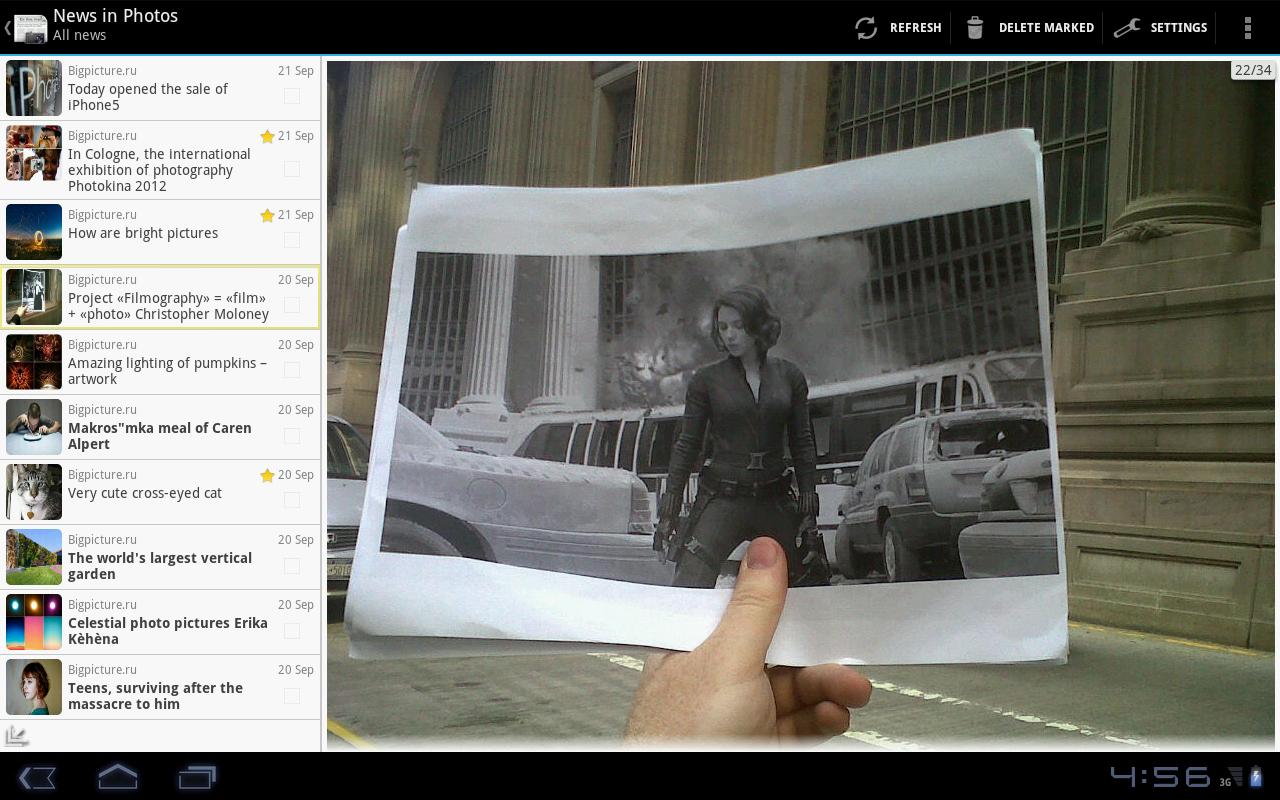Select 'Makros"mka meal of Caren Alpert'
The width and height of the screenshot is (1280, 800).
pos(160,436)
